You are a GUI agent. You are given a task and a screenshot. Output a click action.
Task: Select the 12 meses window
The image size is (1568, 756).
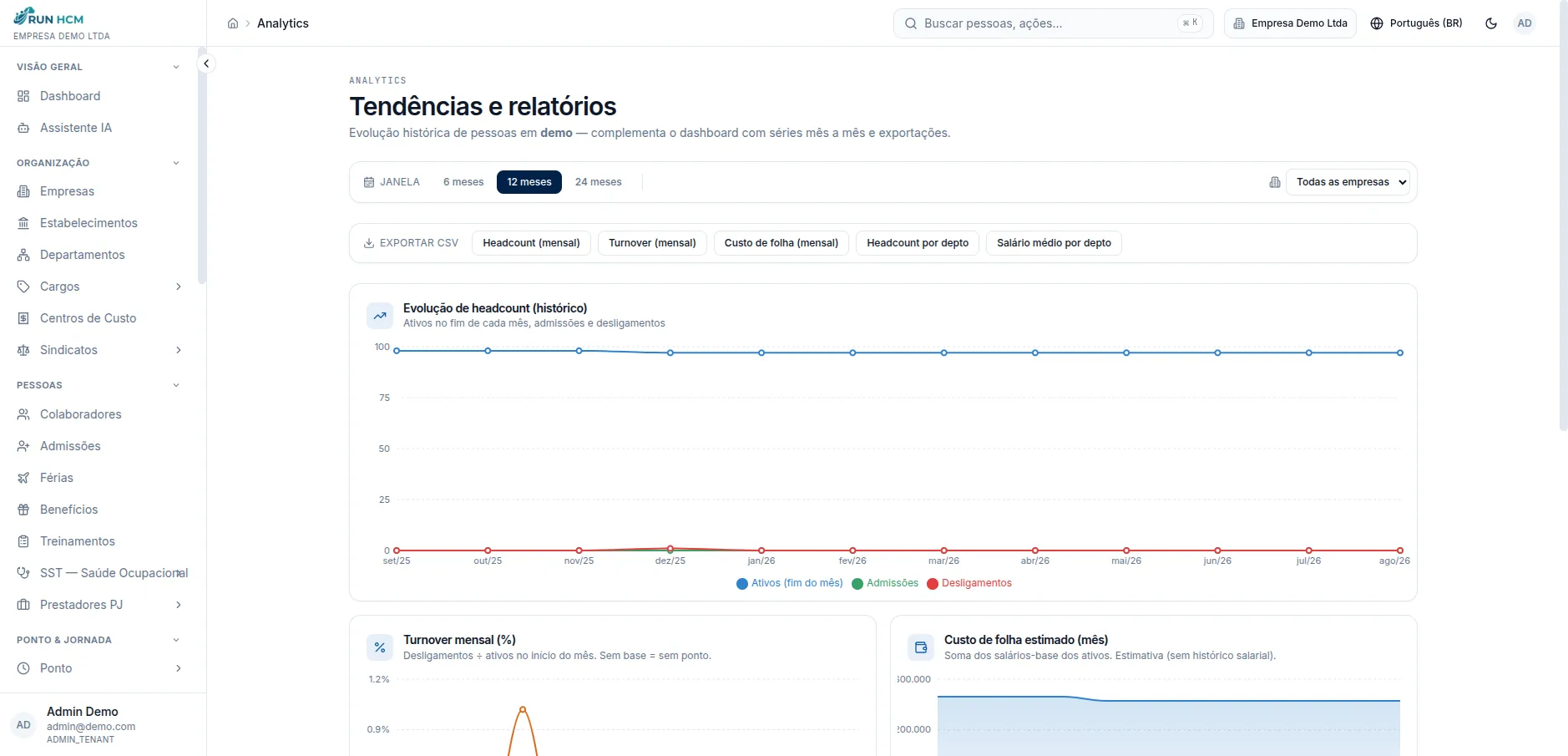529,182
